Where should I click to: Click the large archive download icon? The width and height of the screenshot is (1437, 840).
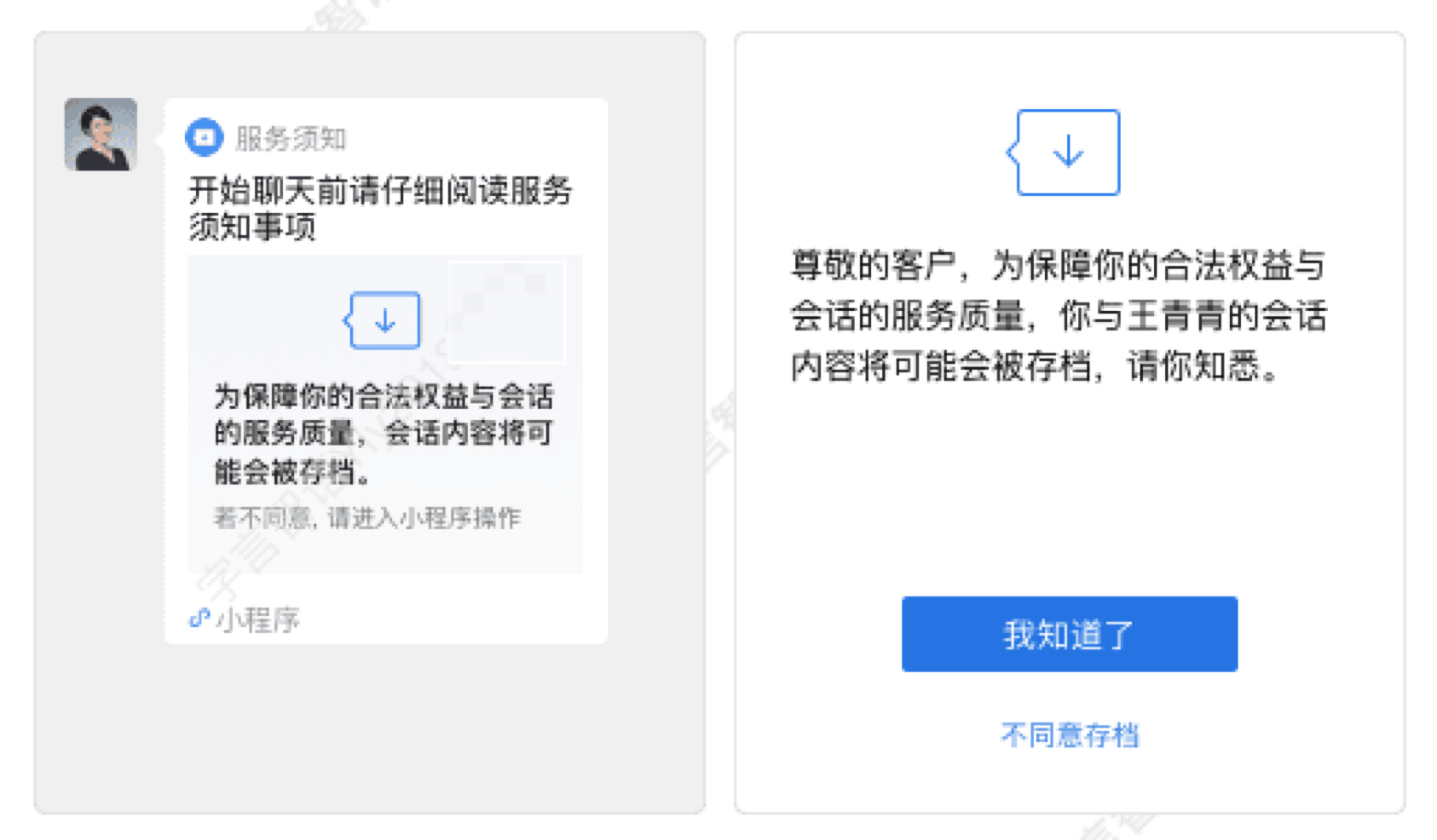click(x=1064, y=153)
